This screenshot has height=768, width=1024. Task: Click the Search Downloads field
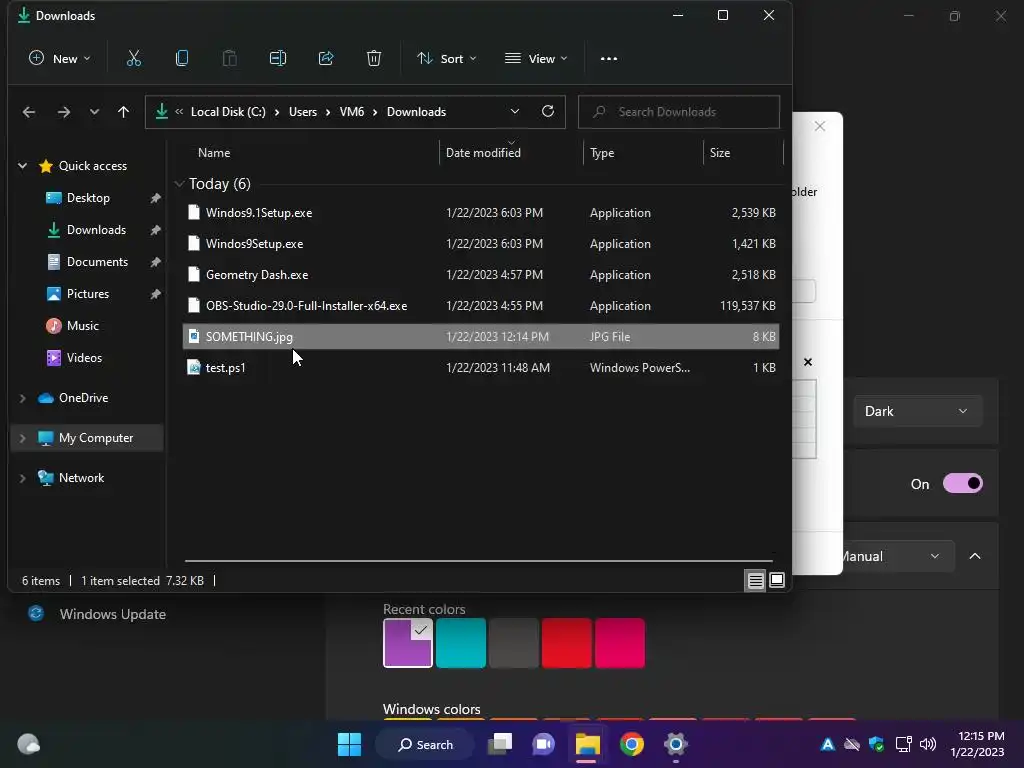pyautogui.click(x=679, y=112)
